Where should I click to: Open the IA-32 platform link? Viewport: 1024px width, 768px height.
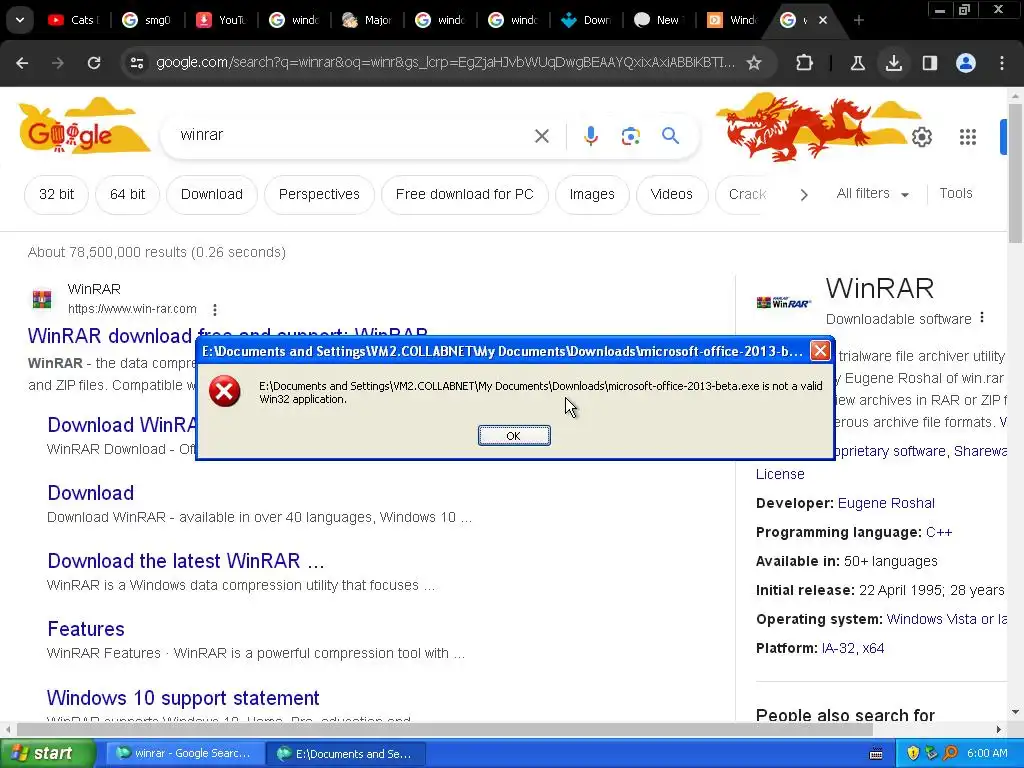coord(839,648)
